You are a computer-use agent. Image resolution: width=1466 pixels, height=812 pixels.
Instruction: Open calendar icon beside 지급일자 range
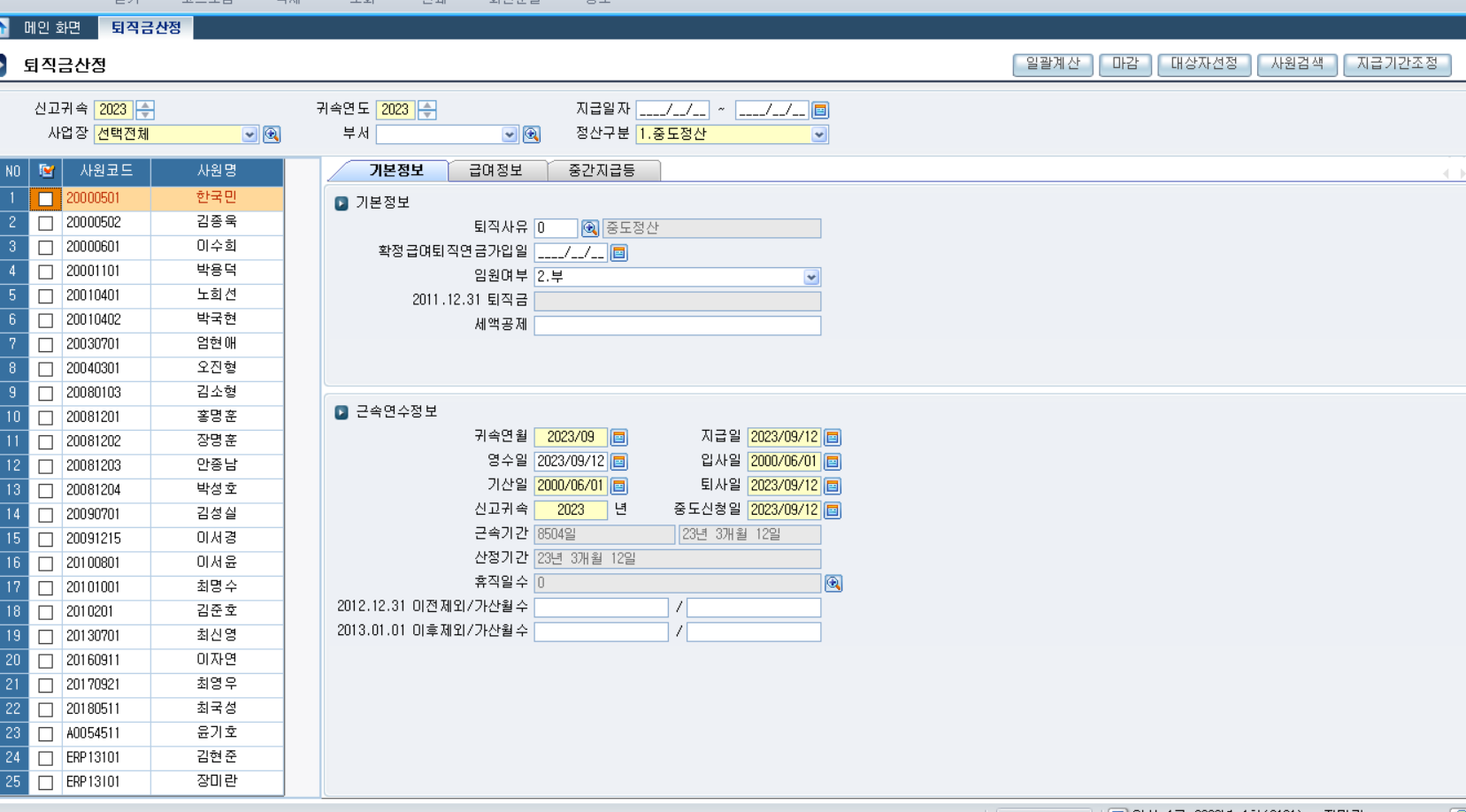point(820,111)
